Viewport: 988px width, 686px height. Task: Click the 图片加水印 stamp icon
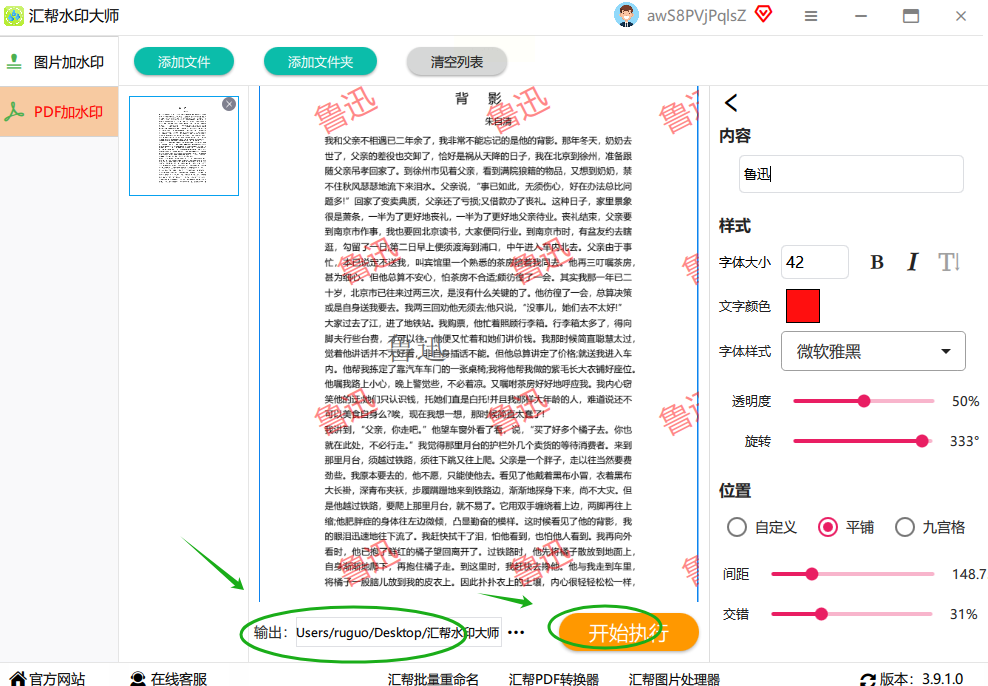13,61
